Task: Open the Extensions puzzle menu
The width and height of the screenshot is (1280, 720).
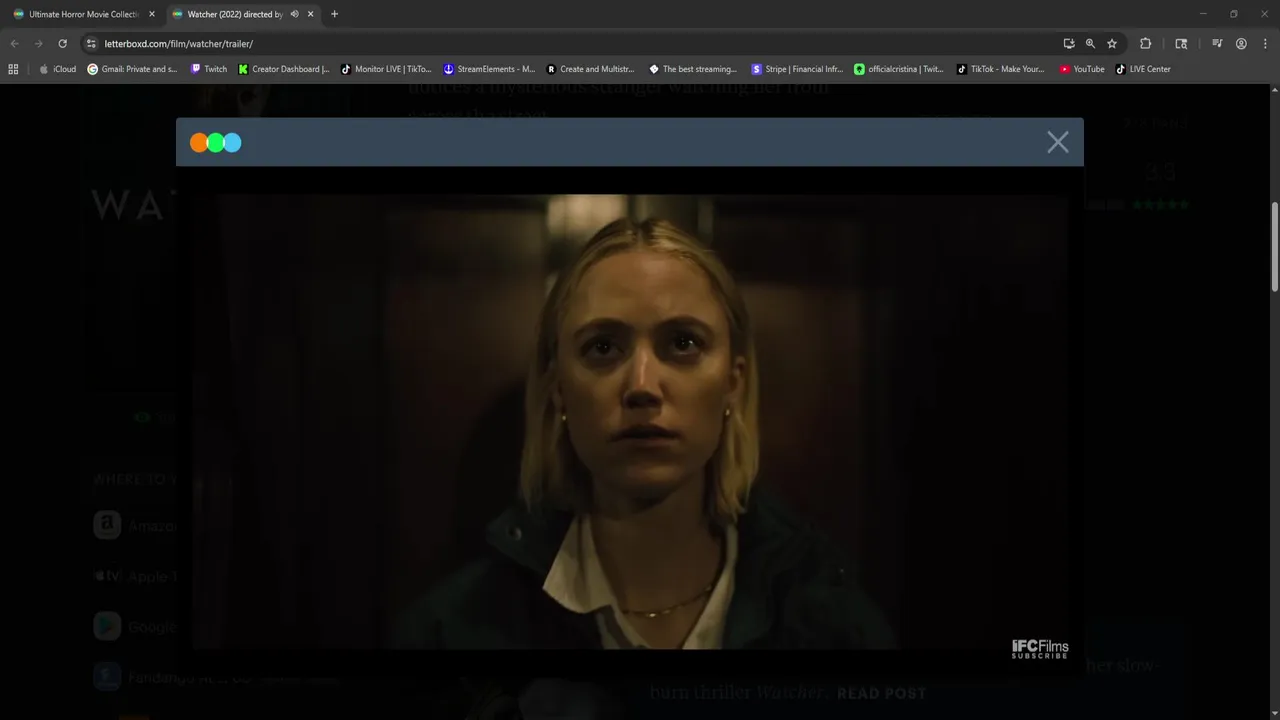Action: [1146, 44]
